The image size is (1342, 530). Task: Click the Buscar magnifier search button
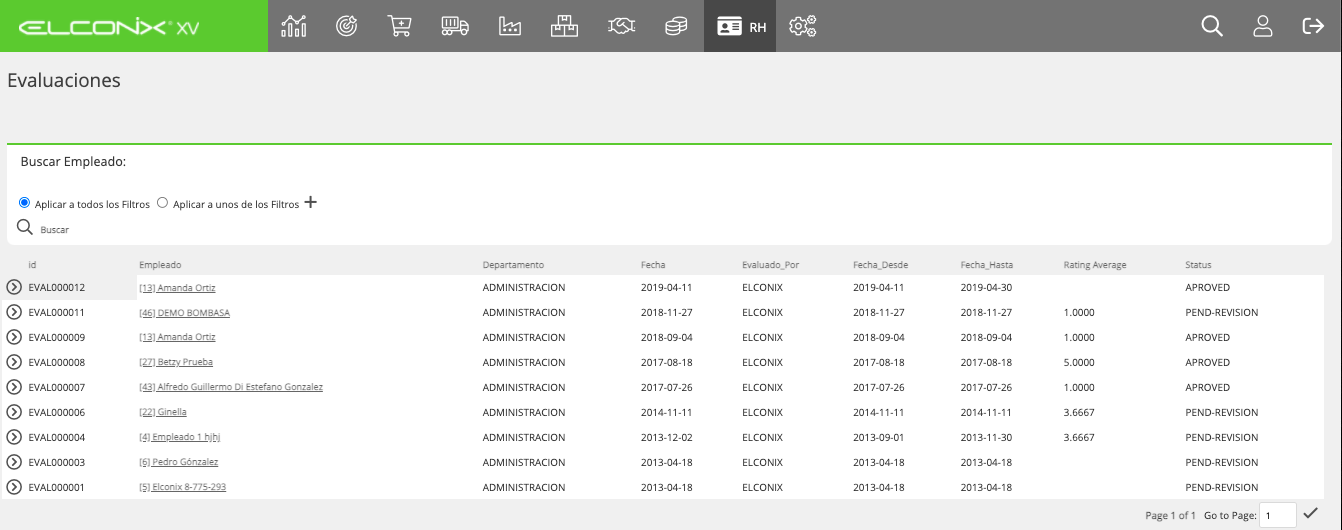(x=25, y=227)
